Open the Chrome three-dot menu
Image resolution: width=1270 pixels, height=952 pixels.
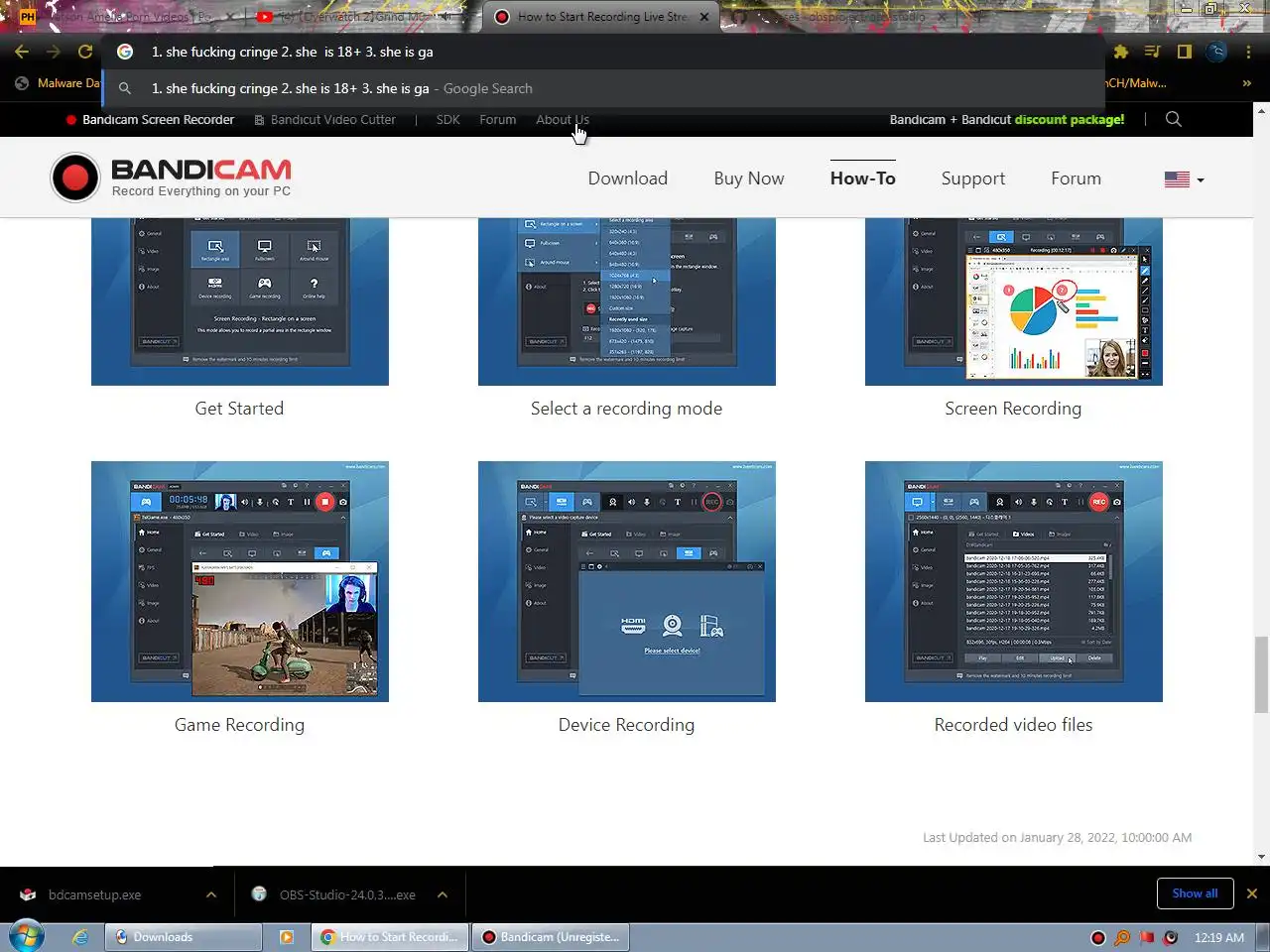click(x=1248, y=52)
